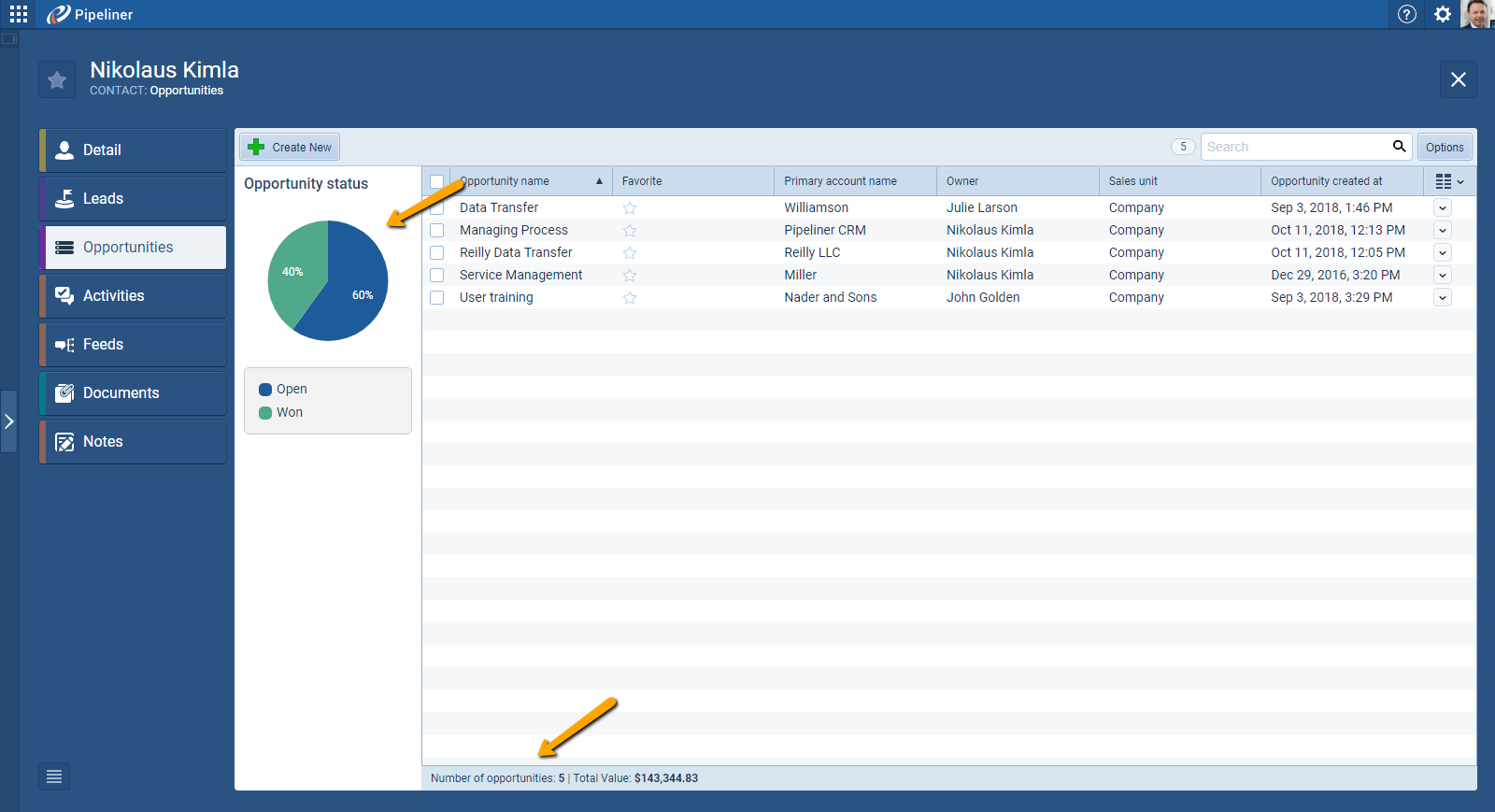This screenshot has height=812, width=1495.
Task: Focus the Search input field
Action: click(x=1294, y=147)
